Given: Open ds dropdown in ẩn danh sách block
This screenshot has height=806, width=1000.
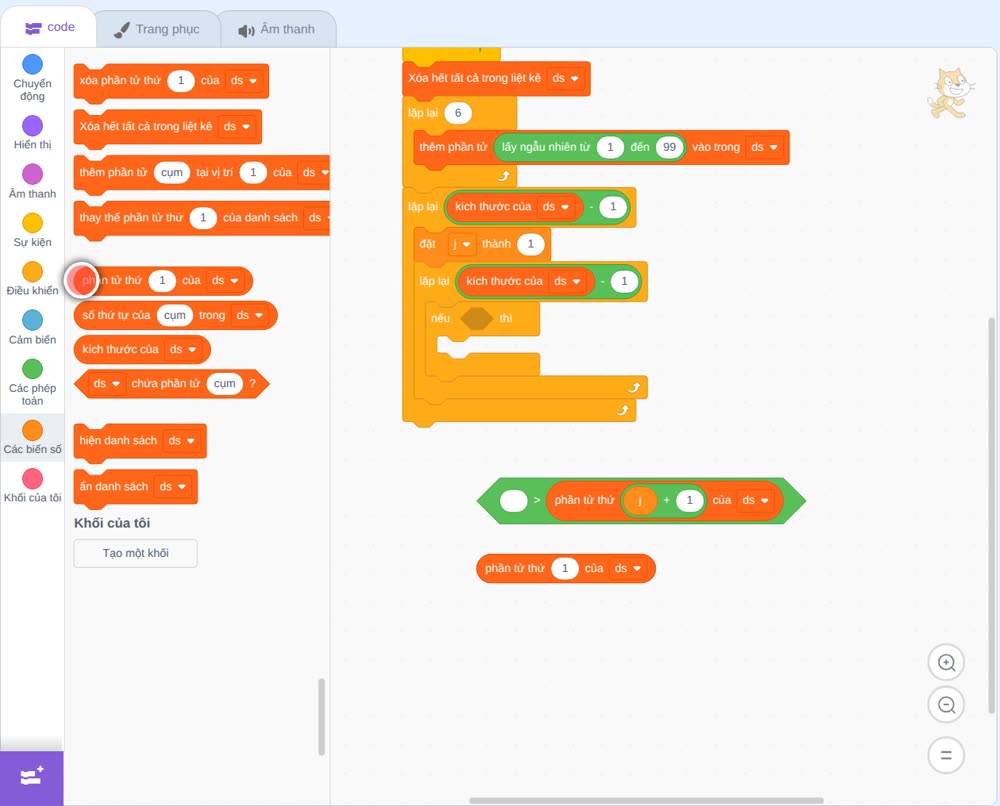Looking at the screenshot, I should (172, 487).
